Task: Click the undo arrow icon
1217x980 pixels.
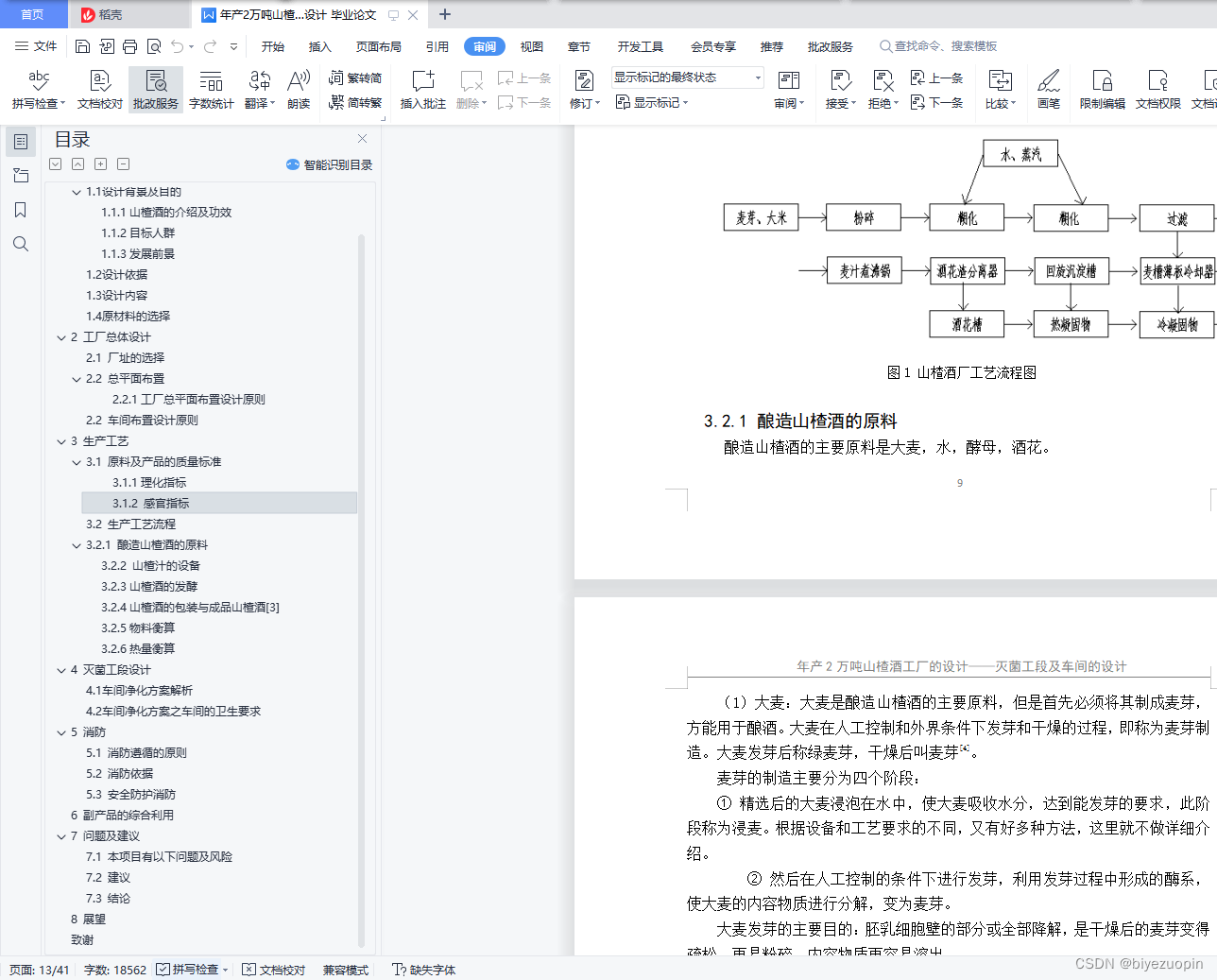Action: (x=178, y=46)
